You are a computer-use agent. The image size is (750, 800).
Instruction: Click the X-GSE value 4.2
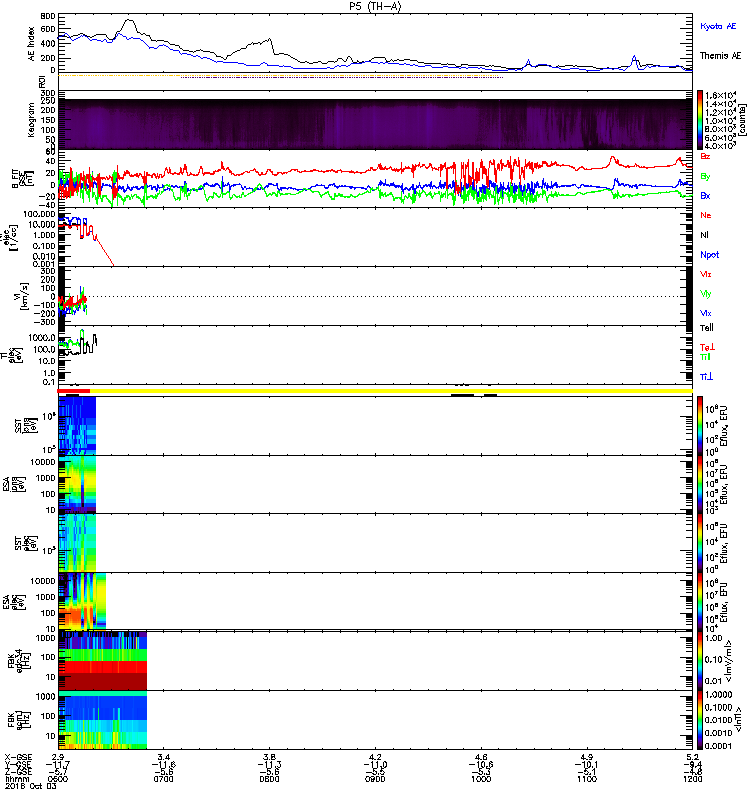coord(375,757)
